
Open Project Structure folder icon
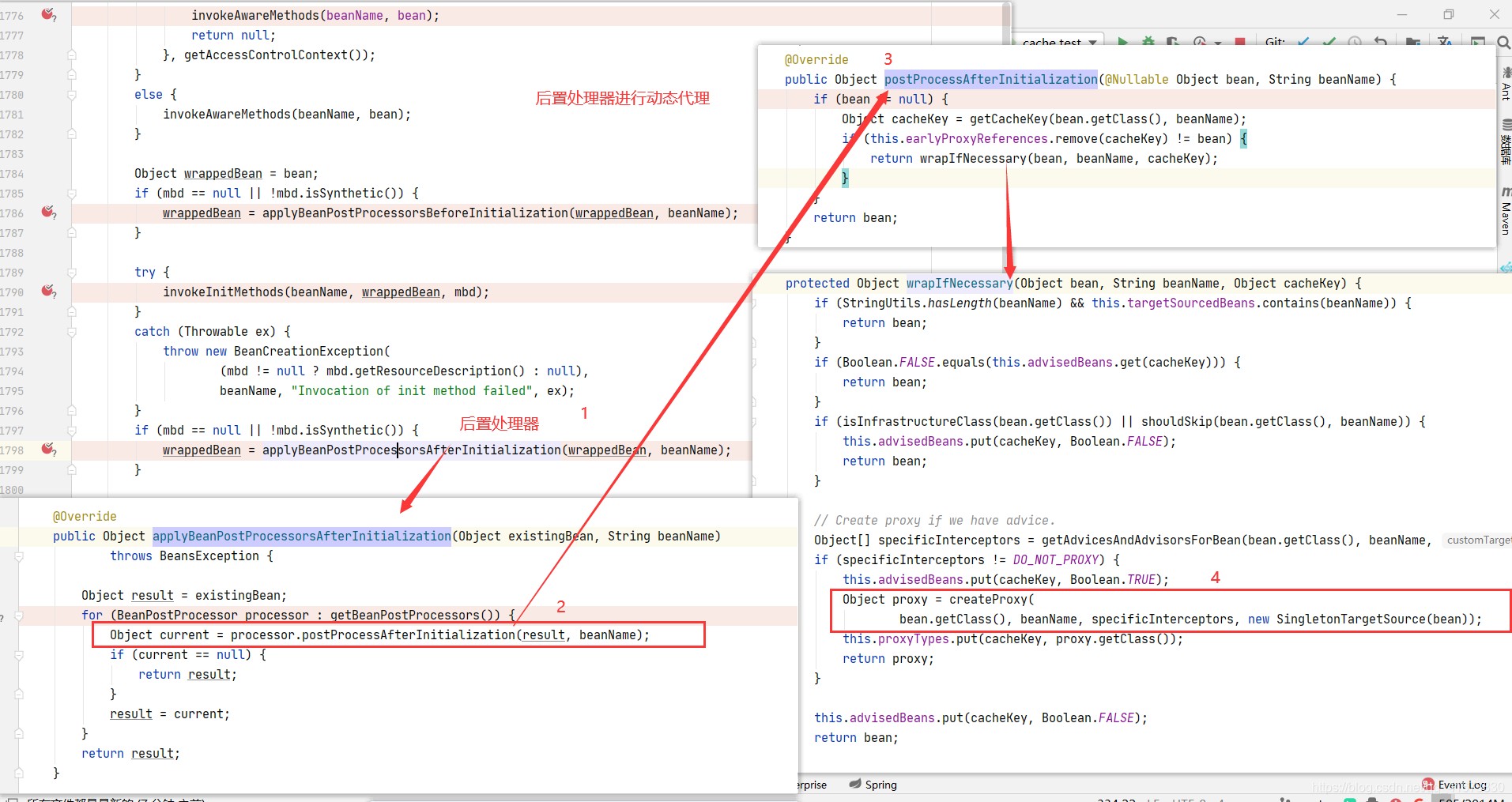point(1413,41)
